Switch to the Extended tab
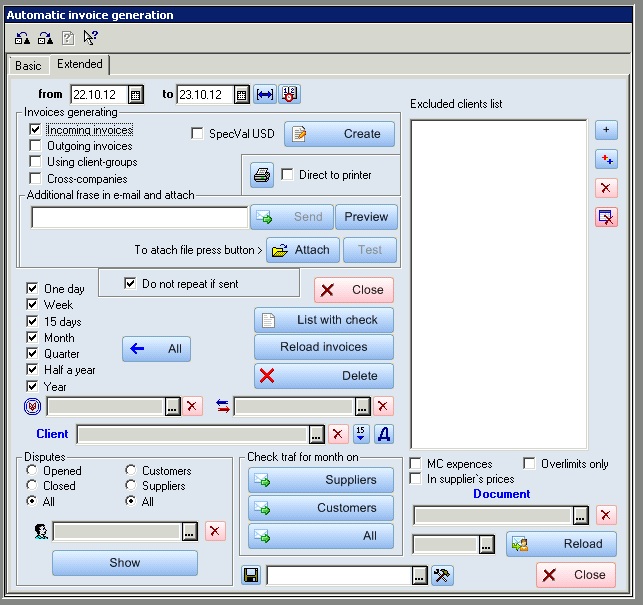This screenshot has height=605, width=643. point(80,64)
